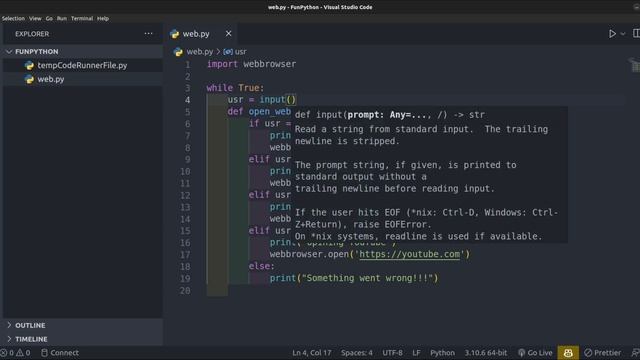Open the Run menu

pos(62,18)
